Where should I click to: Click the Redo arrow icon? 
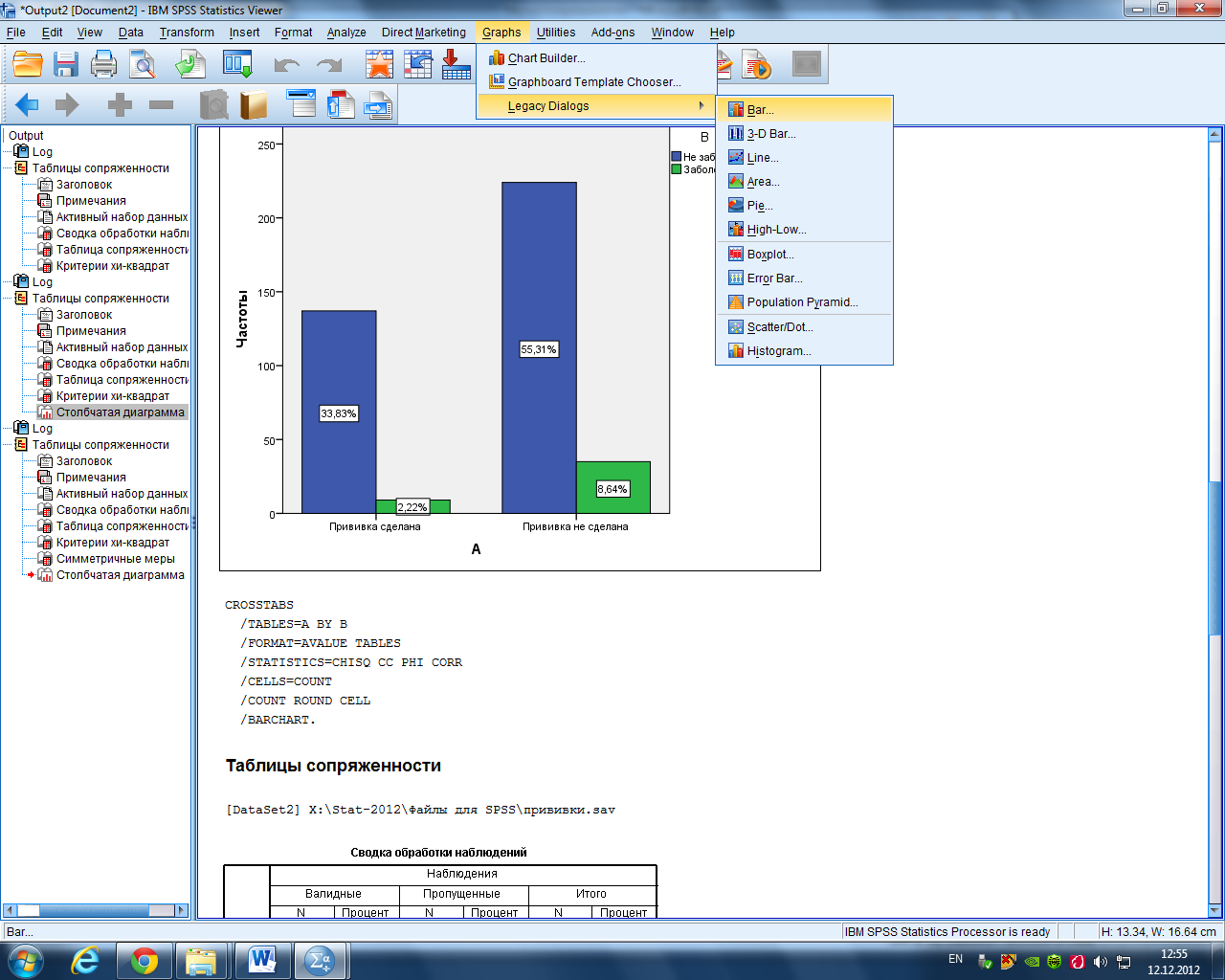pos(329,65)
